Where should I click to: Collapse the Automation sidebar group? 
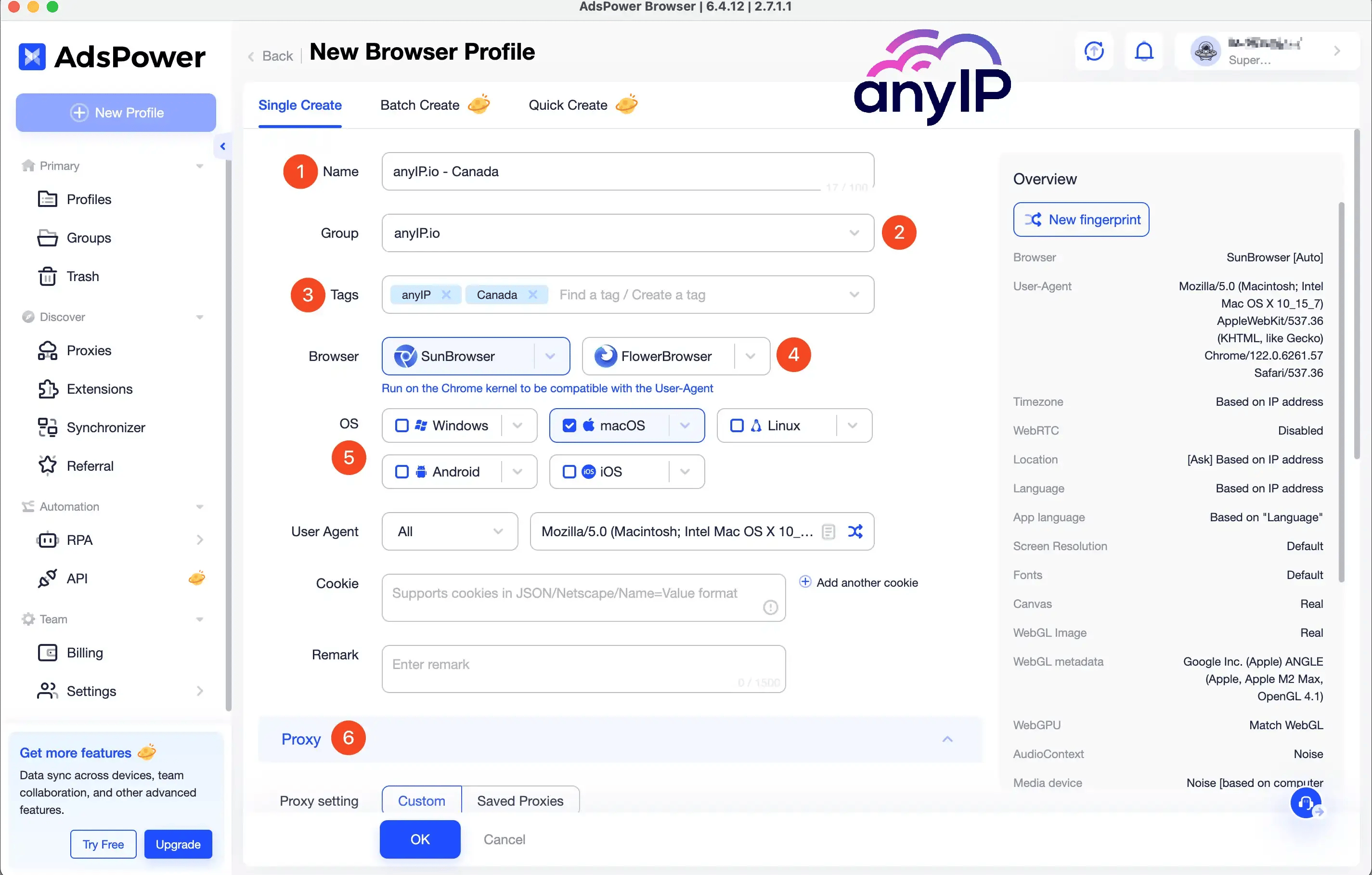coord(199,506)
